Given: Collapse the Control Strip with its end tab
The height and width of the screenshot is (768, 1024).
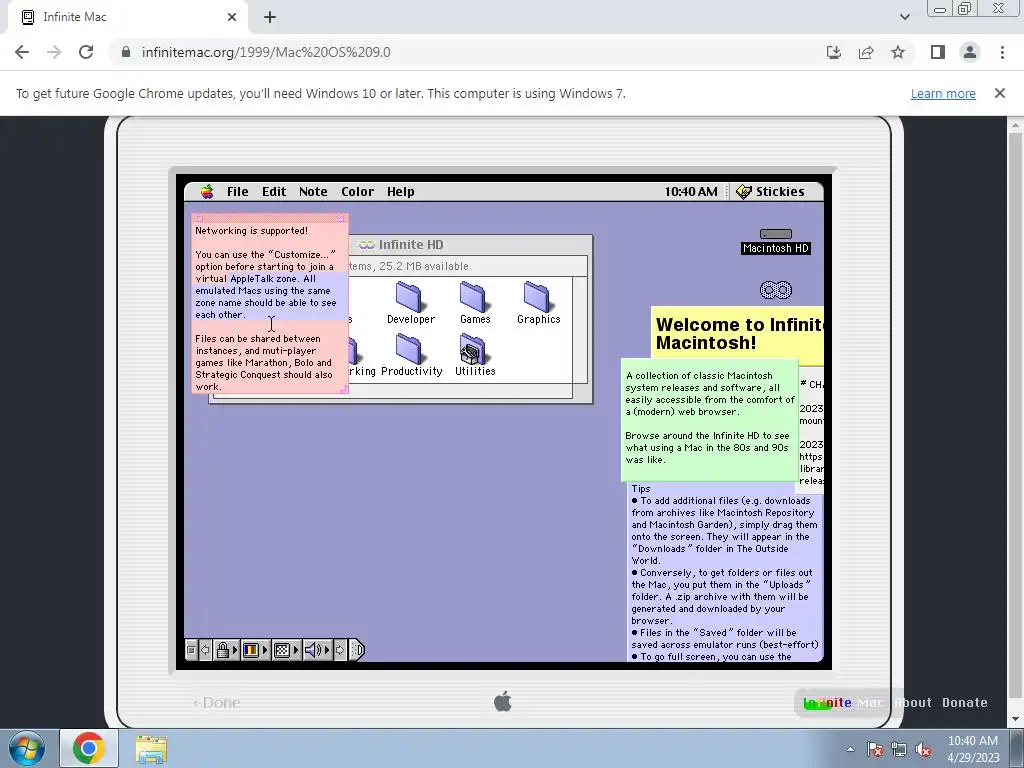Looking at the screenshot, I should pyautogui.click(x=357, y=650).
